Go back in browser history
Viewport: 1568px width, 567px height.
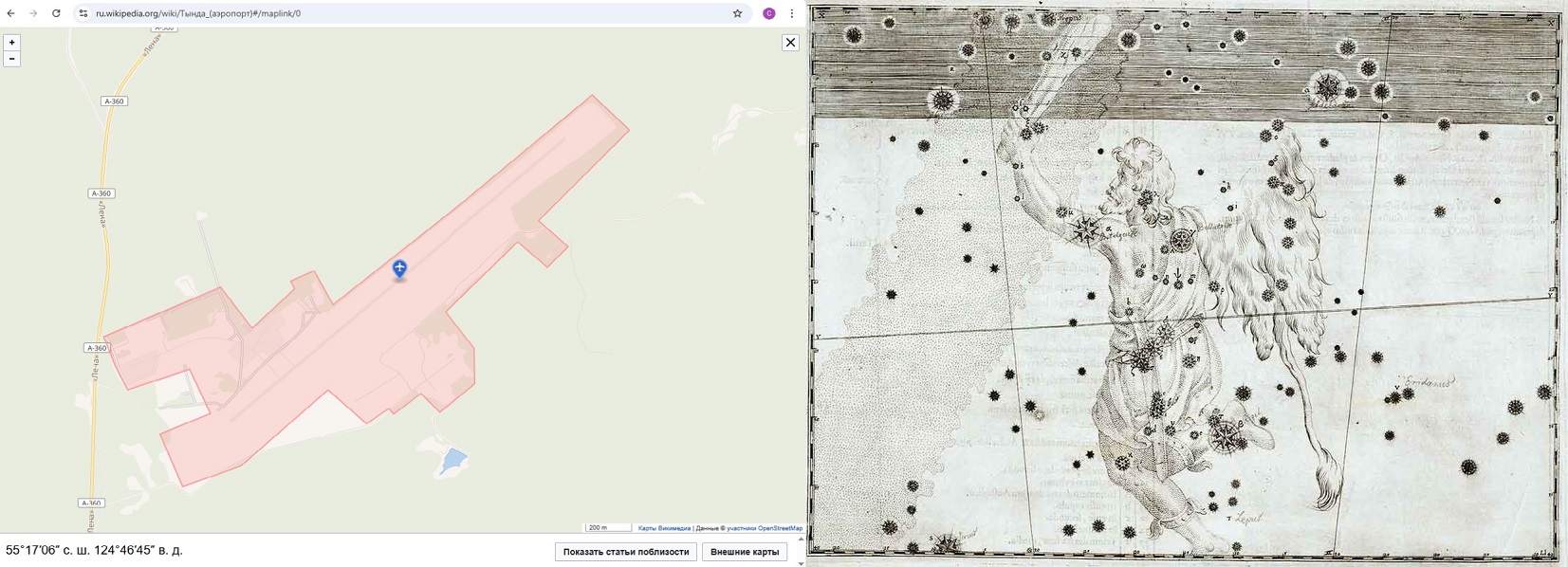[x=11, y=13]
